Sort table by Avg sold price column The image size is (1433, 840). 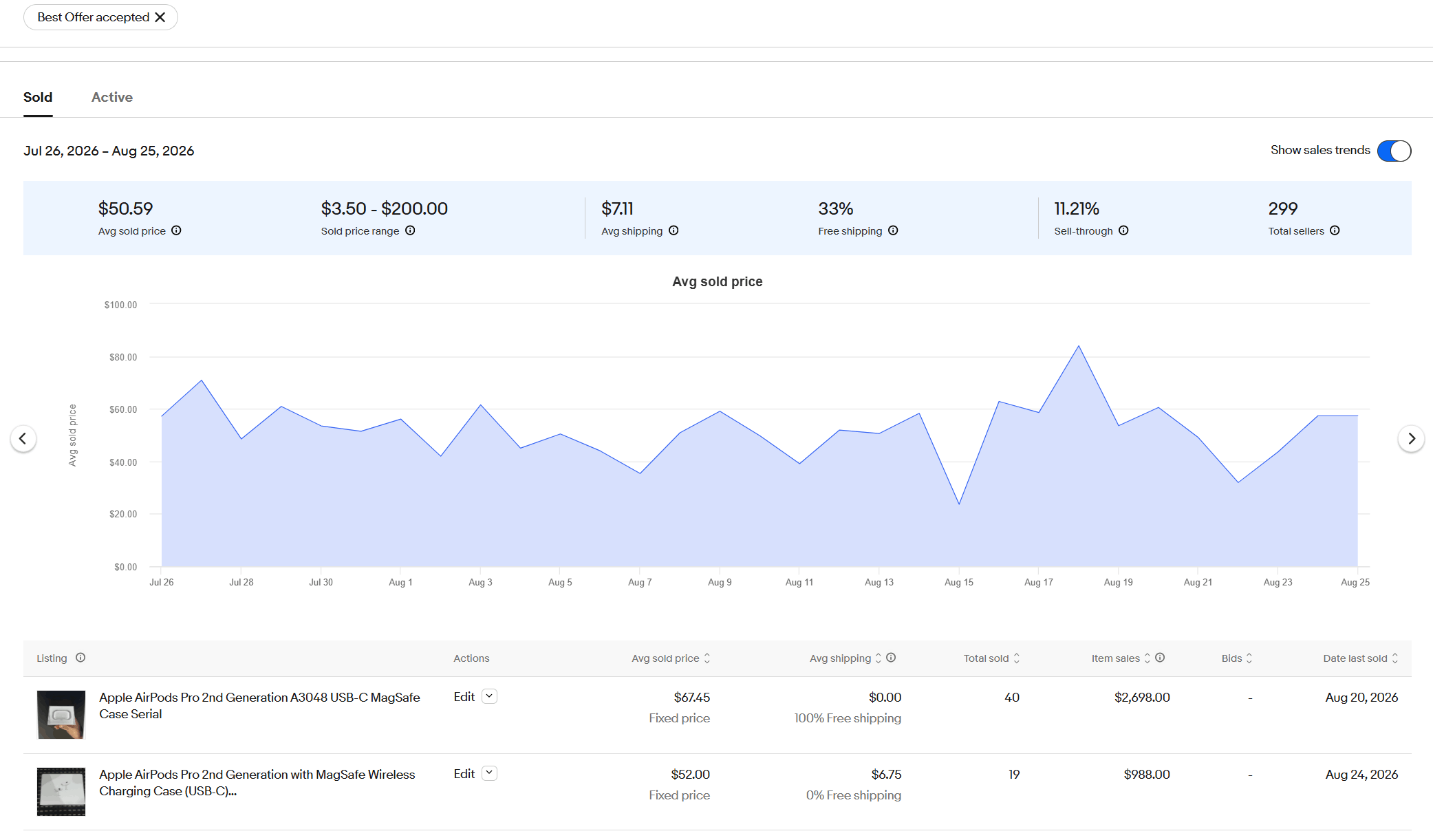tap(671, 658)
